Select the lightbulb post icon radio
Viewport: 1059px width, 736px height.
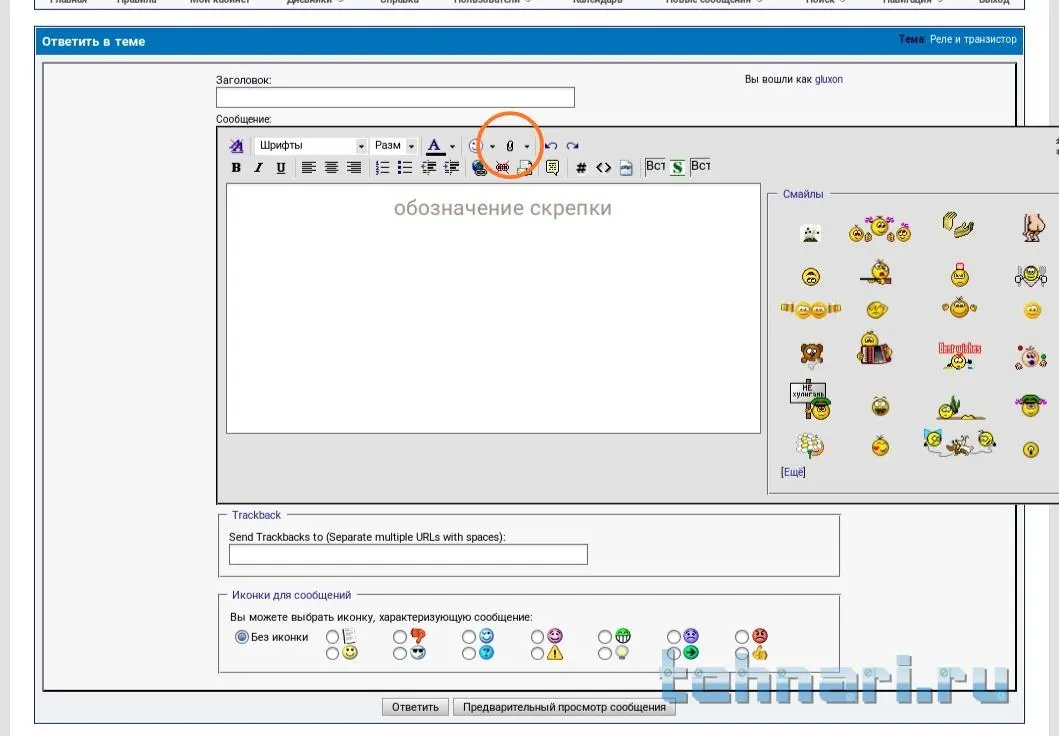tap(604, 653)
